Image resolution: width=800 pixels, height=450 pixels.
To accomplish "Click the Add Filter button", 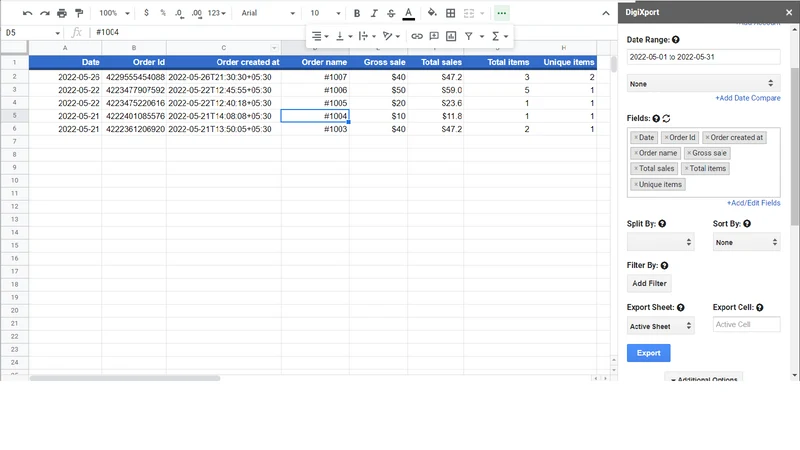I will pyautogui.click(x=649, y=284).
